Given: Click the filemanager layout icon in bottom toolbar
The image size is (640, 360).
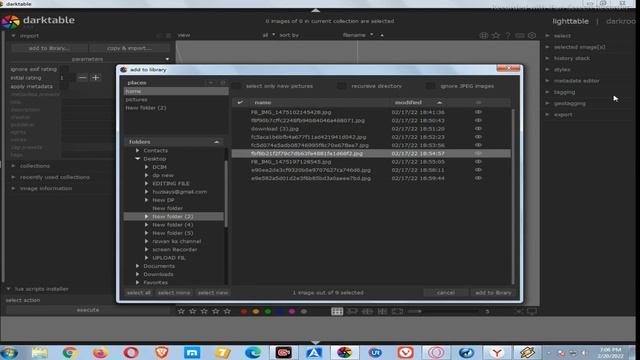Looking at the screenshot, I should coord(337,311).
